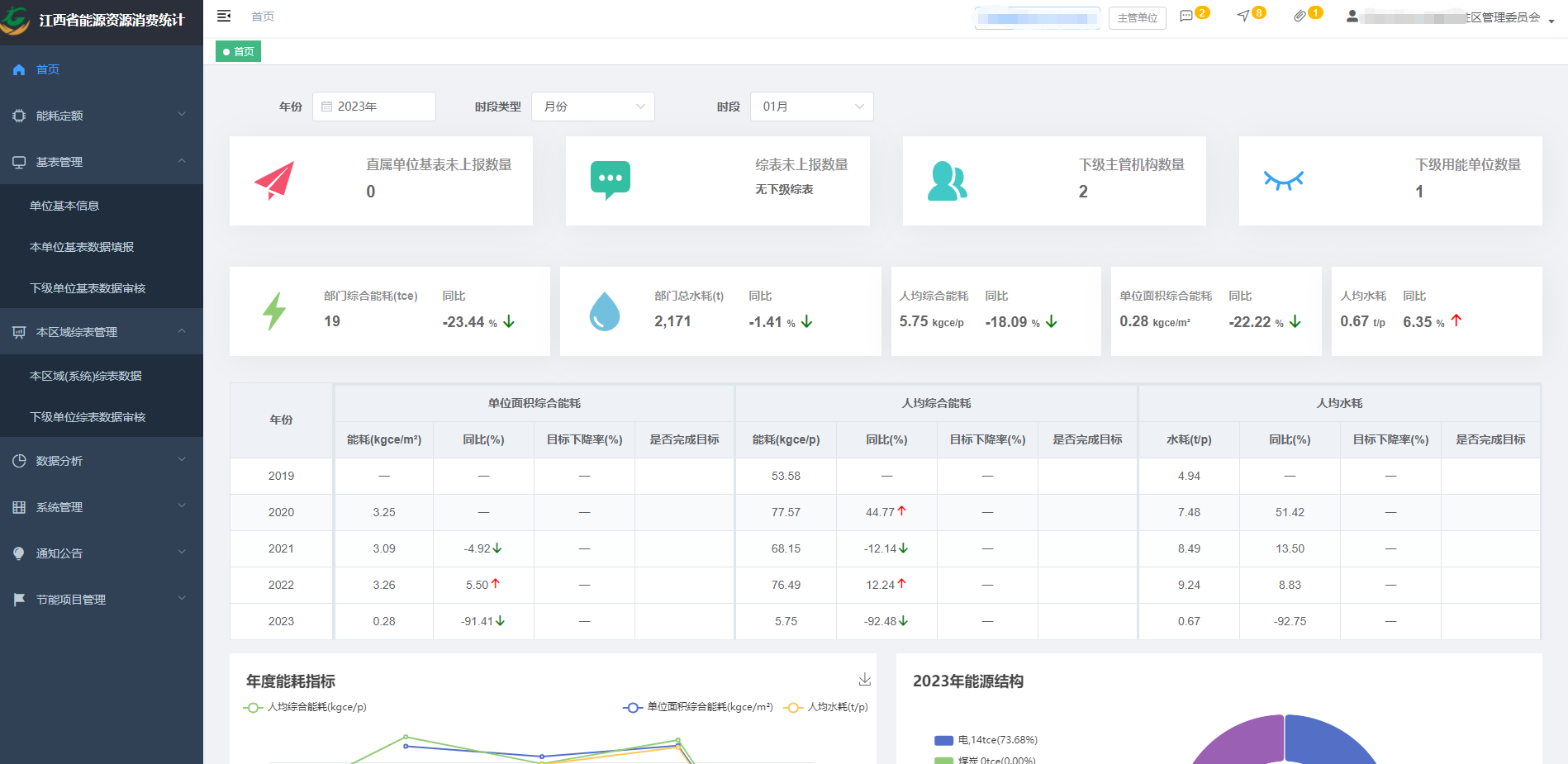Toggle the 基表管理 chevron arrow

pos(182,161)
